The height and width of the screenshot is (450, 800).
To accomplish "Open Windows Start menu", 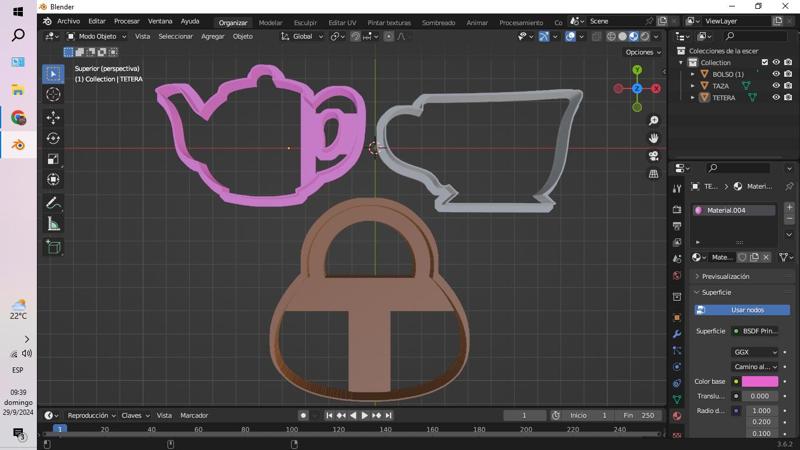I will [x=18, y=11].
